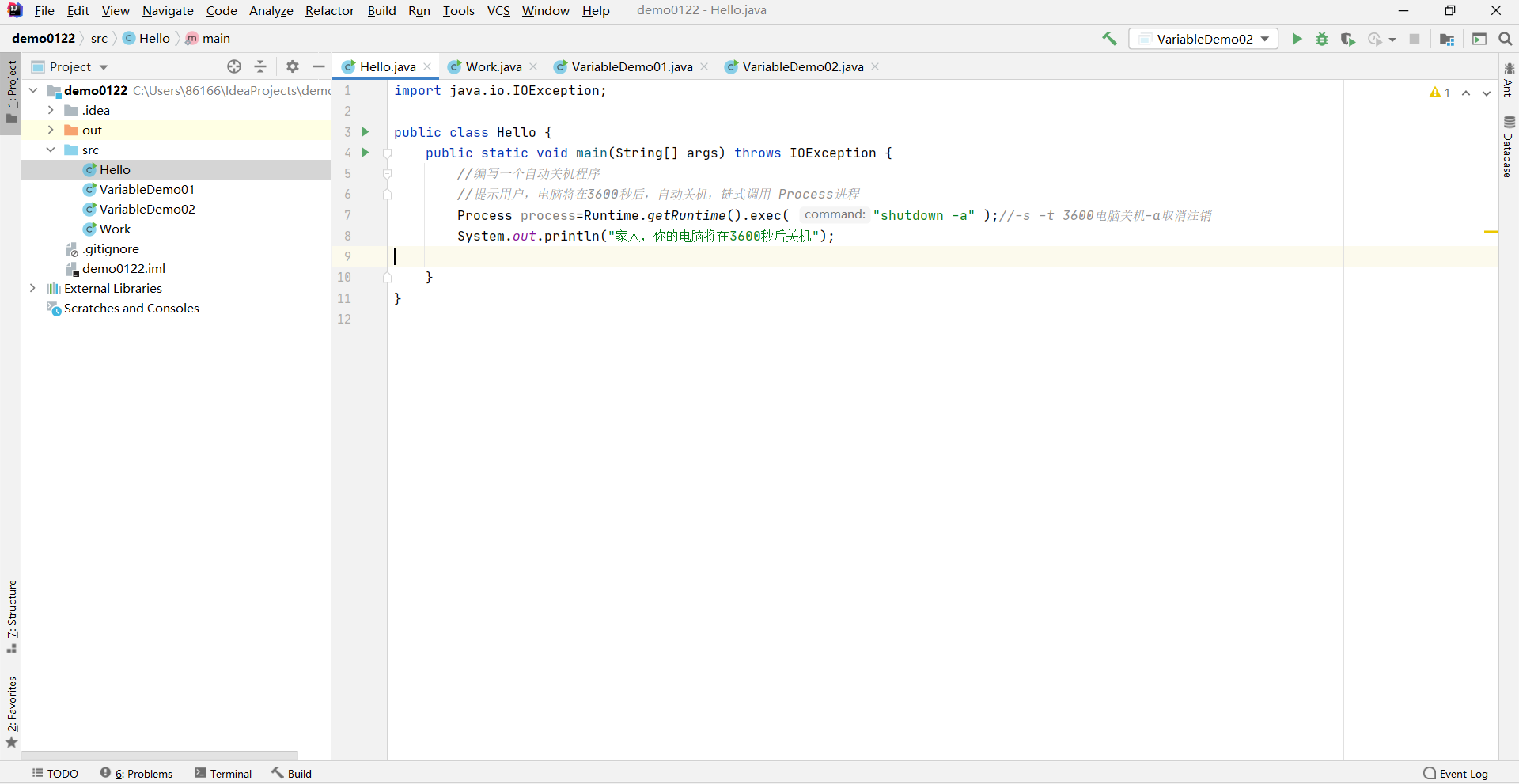Collapse the demo0122 project root node
1519x784 pixels.
click(x=33, y=90)
